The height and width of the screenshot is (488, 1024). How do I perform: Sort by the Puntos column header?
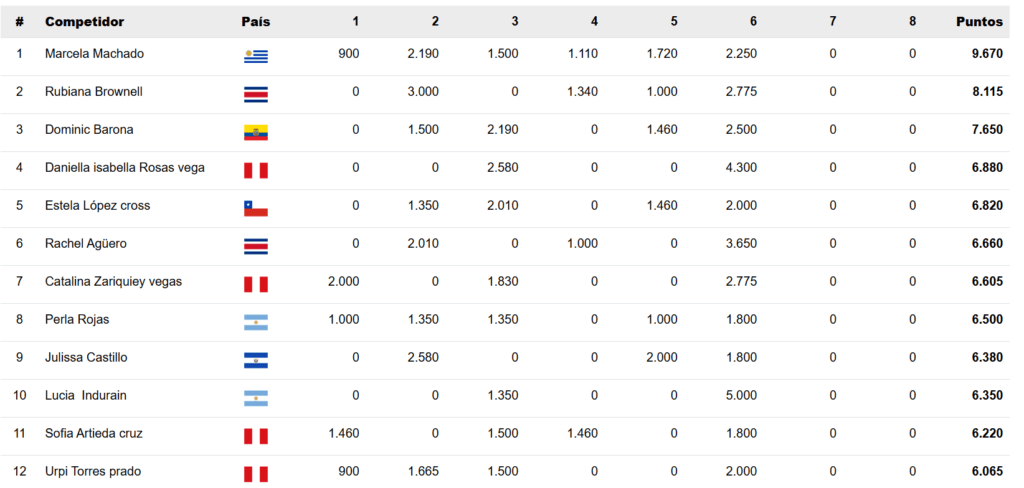click(x=979, y=22)
